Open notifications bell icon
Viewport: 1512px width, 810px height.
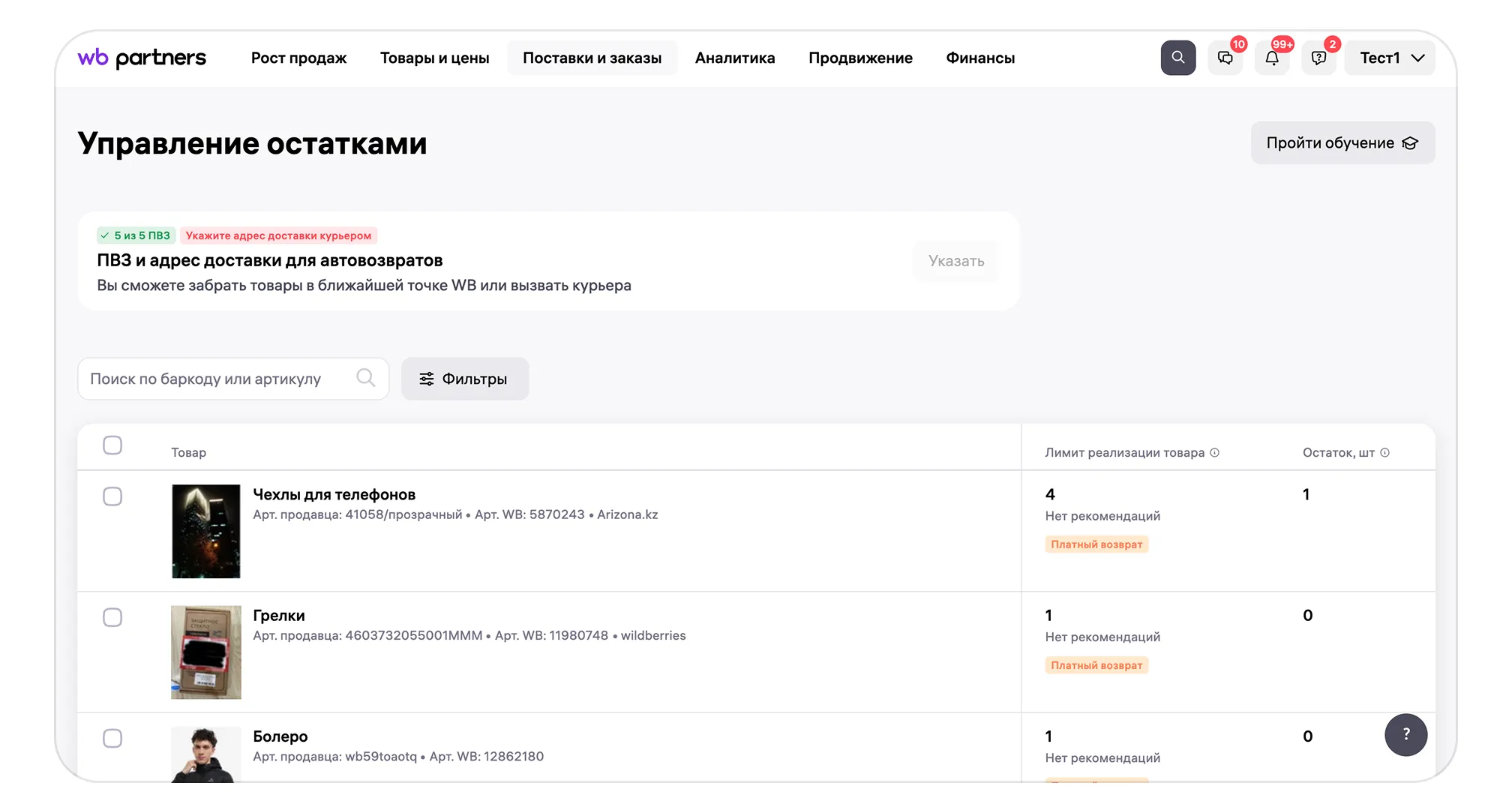coord(1272,58)
